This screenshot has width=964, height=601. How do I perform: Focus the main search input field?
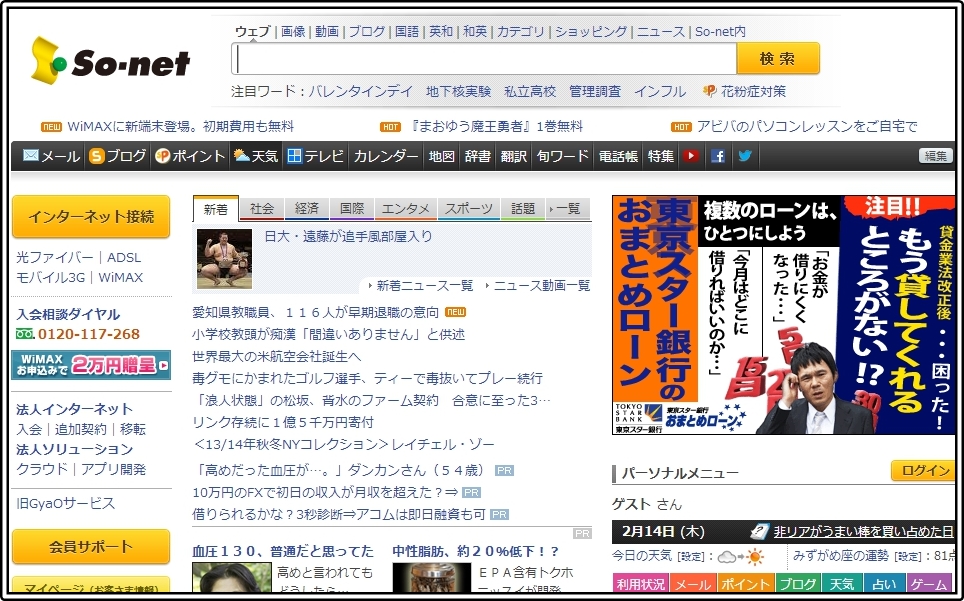pyautogui.click(x=484, y=59)
